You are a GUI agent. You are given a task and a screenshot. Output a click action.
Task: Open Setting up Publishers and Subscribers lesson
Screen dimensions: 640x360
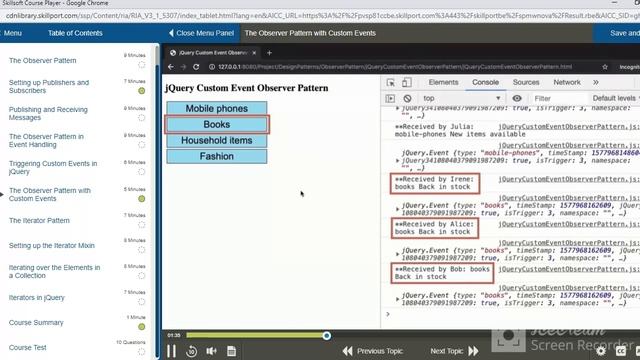pyautogui.click(x=49, y=87)
